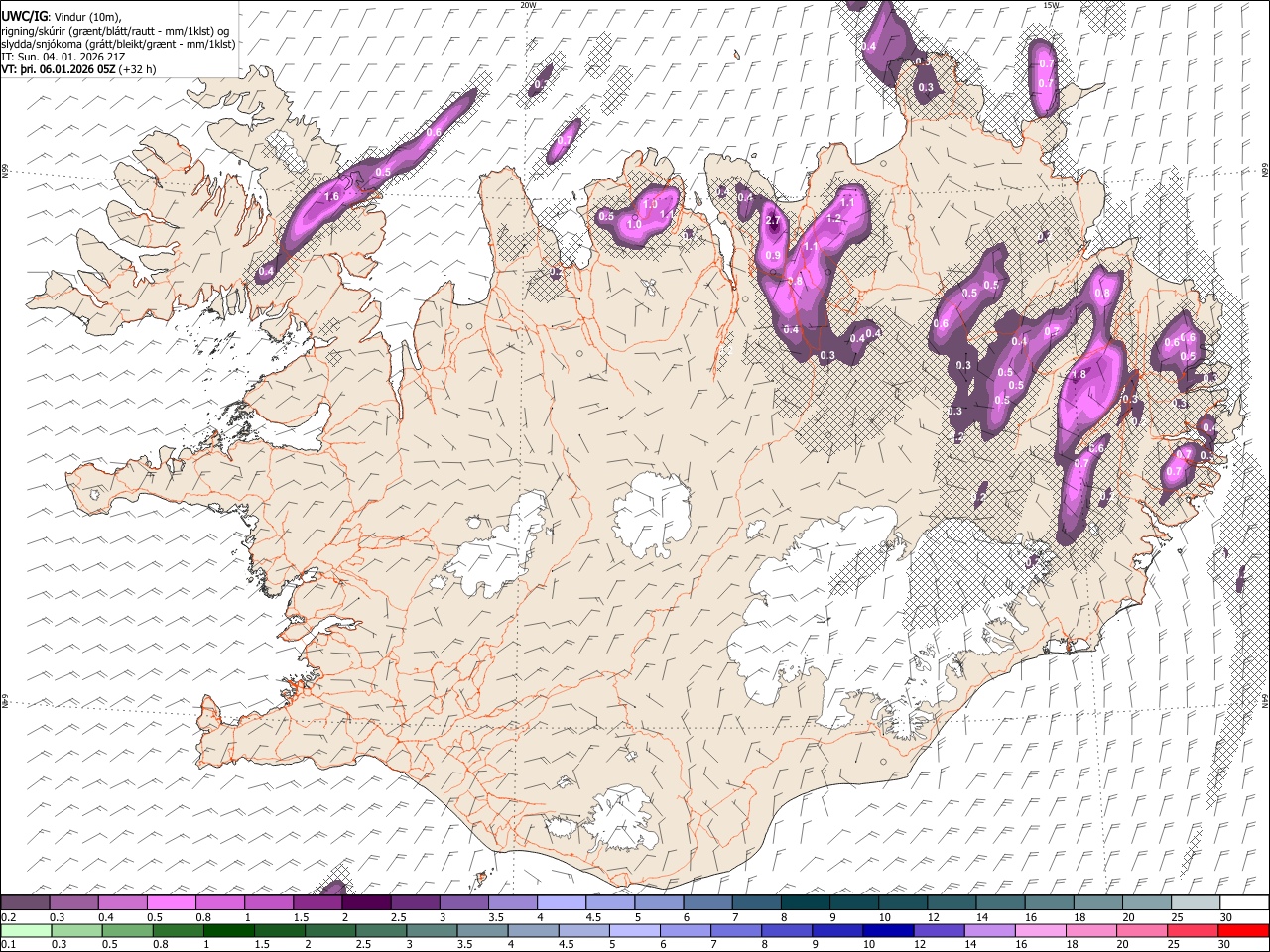Click the '2.5' label of the upper scale
This screenshot has height=952, width=1270.
pos(398,917)
